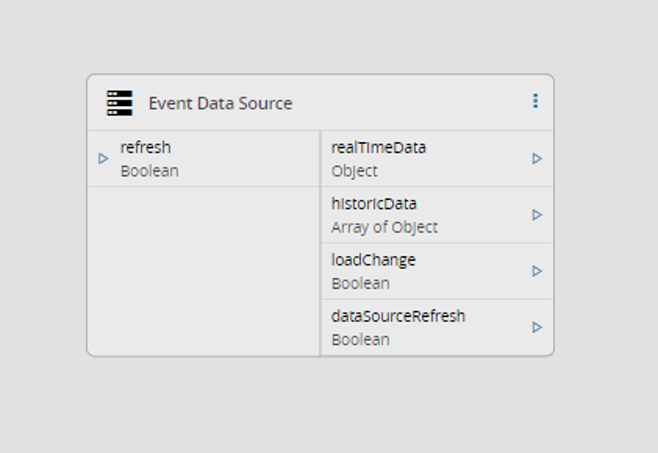Click the loadChange output port arrow
658x453 pixels.
(x=537, y=271)
